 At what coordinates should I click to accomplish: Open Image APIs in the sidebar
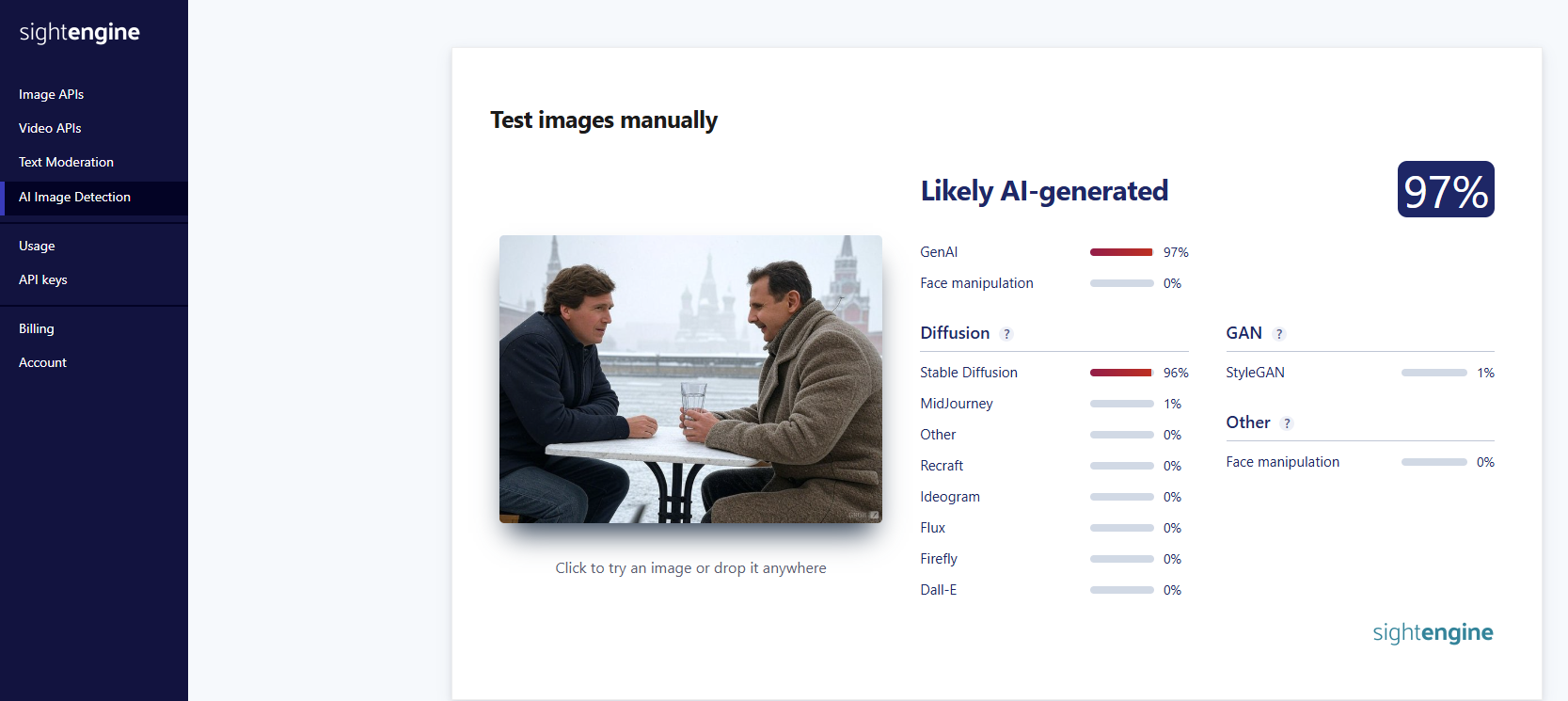point(51,94)
